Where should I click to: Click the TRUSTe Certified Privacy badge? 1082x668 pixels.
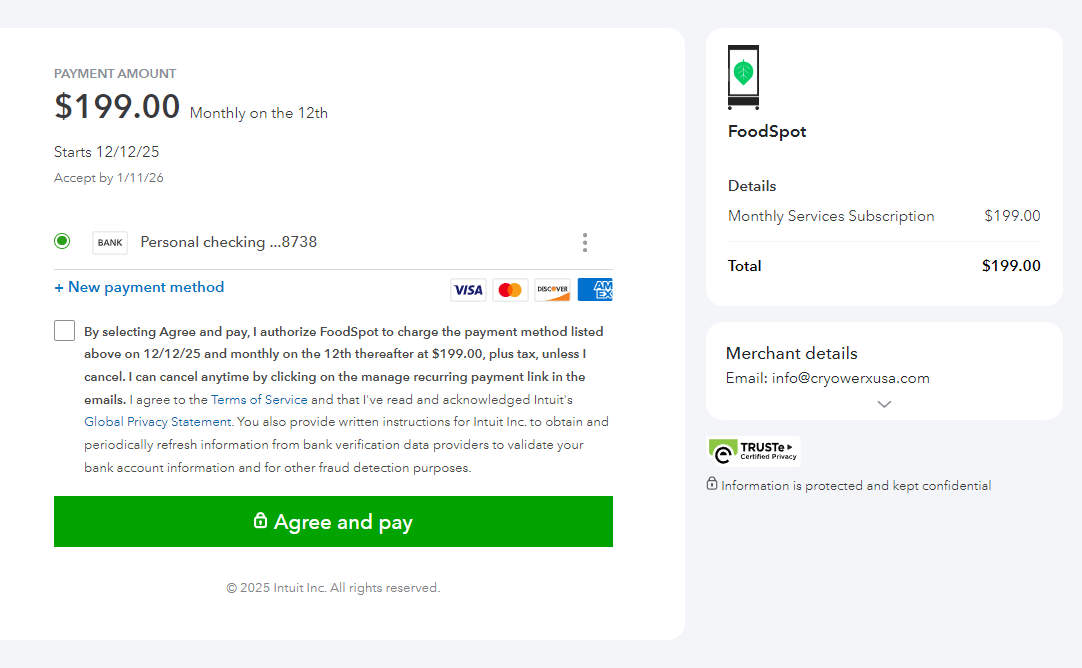(x=754, y=451)
